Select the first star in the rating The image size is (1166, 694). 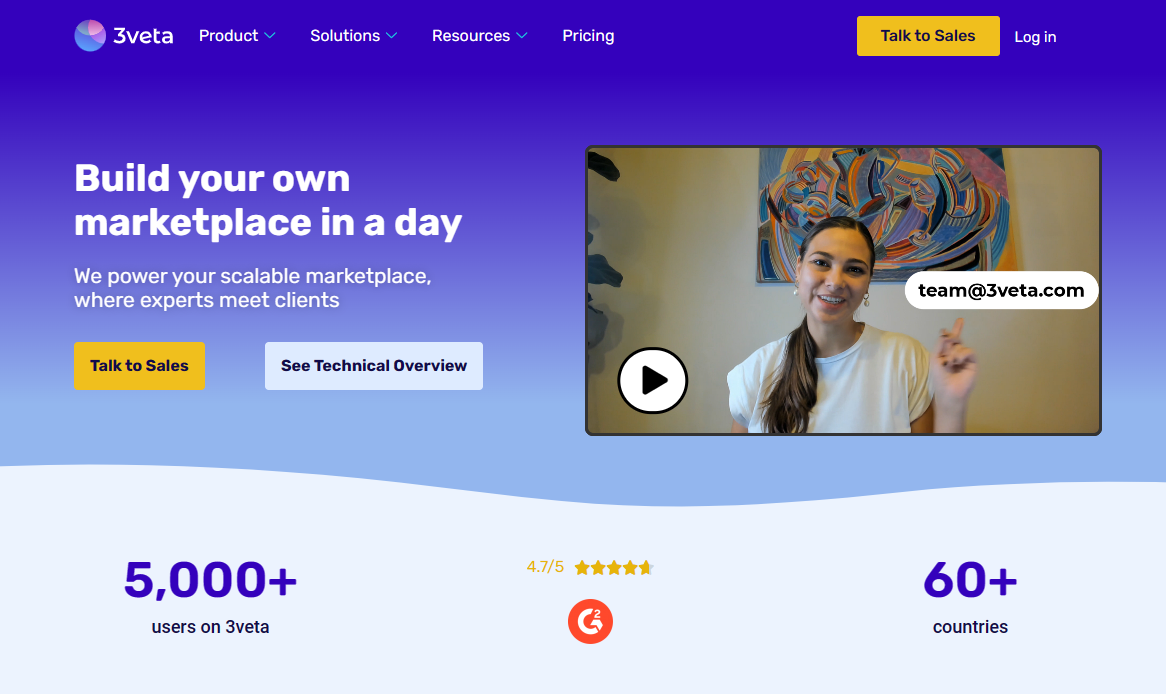pyautogui.click(x=584, y=567)
